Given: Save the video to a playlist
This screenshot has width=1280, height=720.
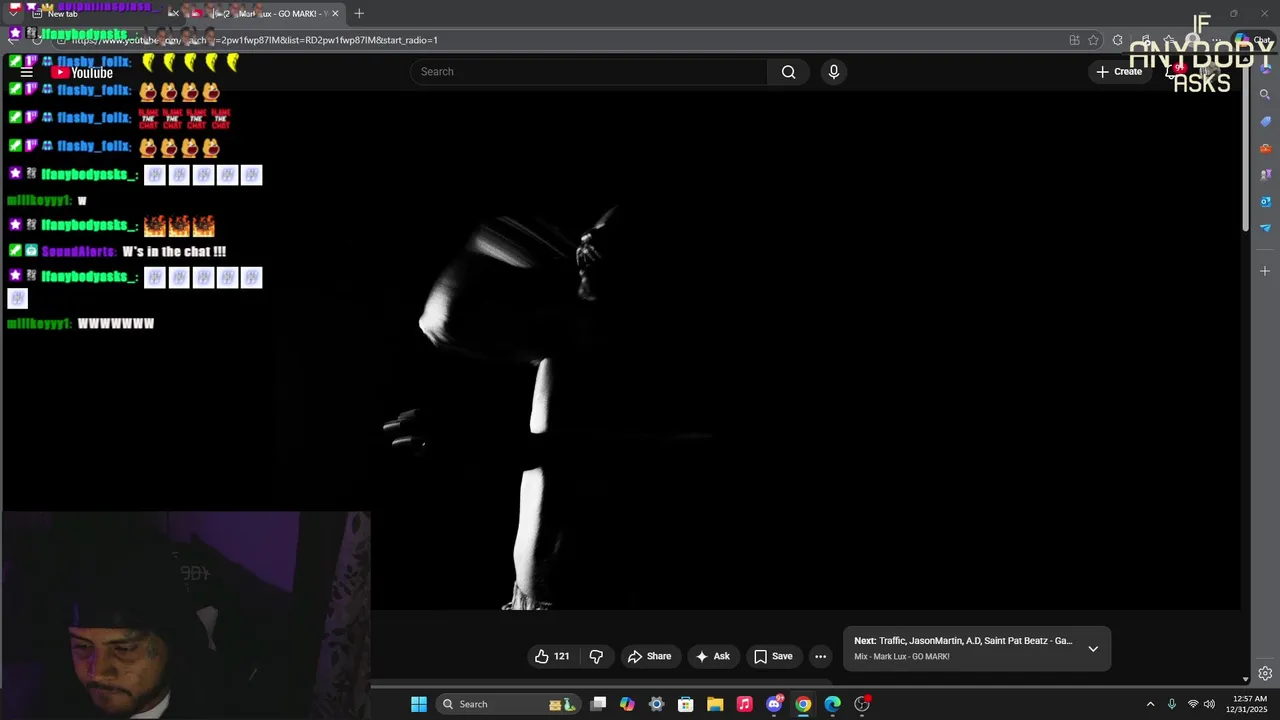Looking at the screenshot, I should tap(773, 657).
